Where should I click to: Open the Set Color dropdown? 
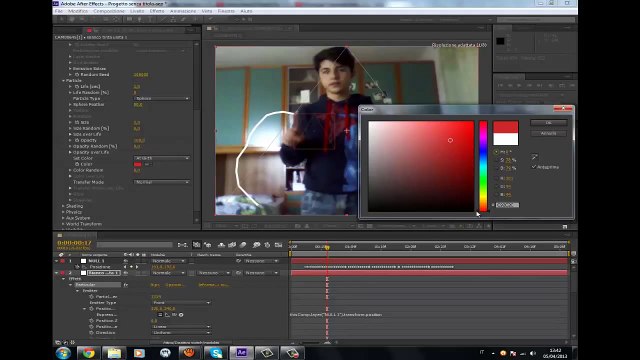pos(162,158)
